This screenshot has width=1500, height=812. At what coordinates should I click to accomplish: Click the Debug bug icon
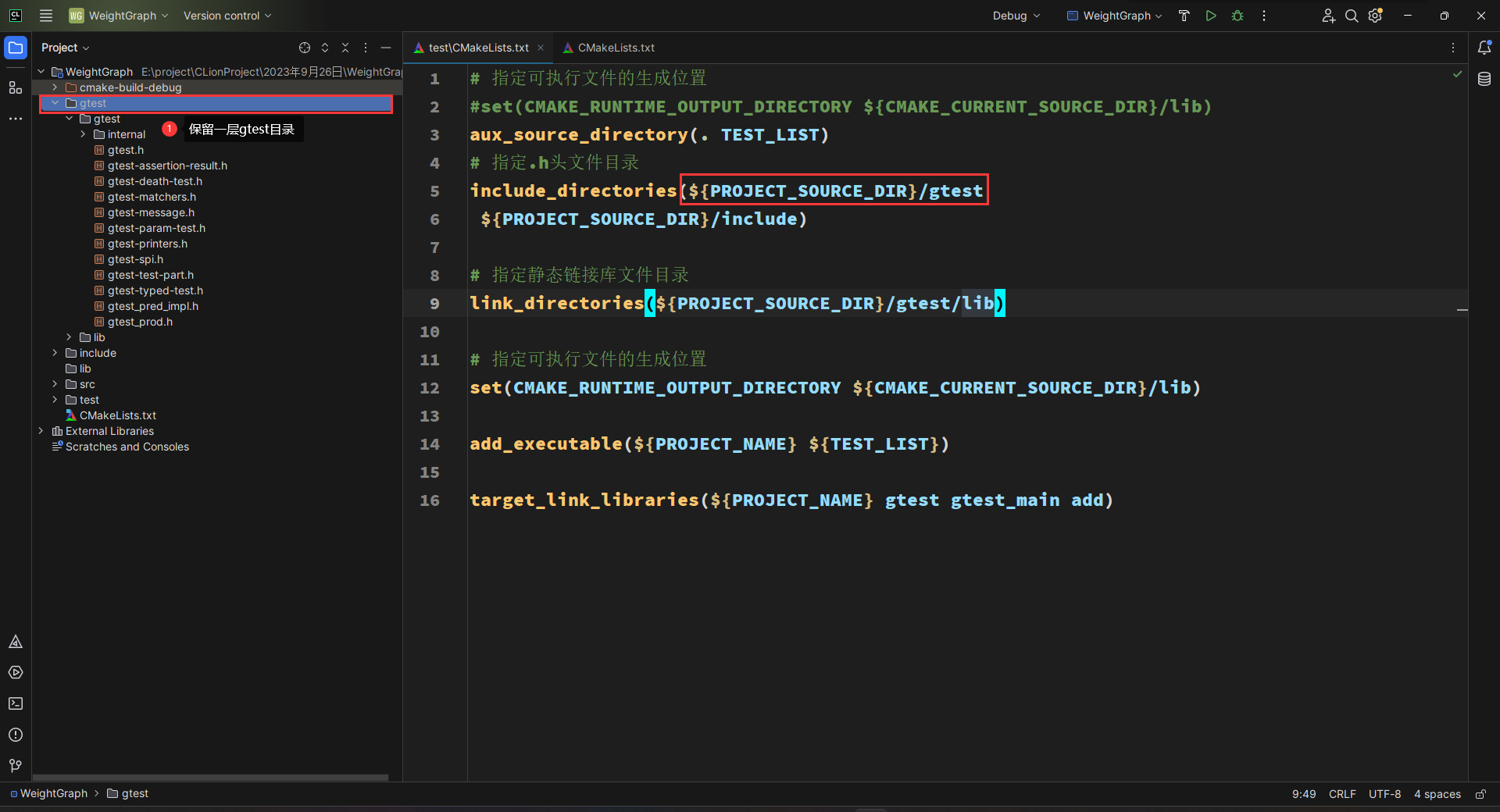click(x=1237, y=16)
